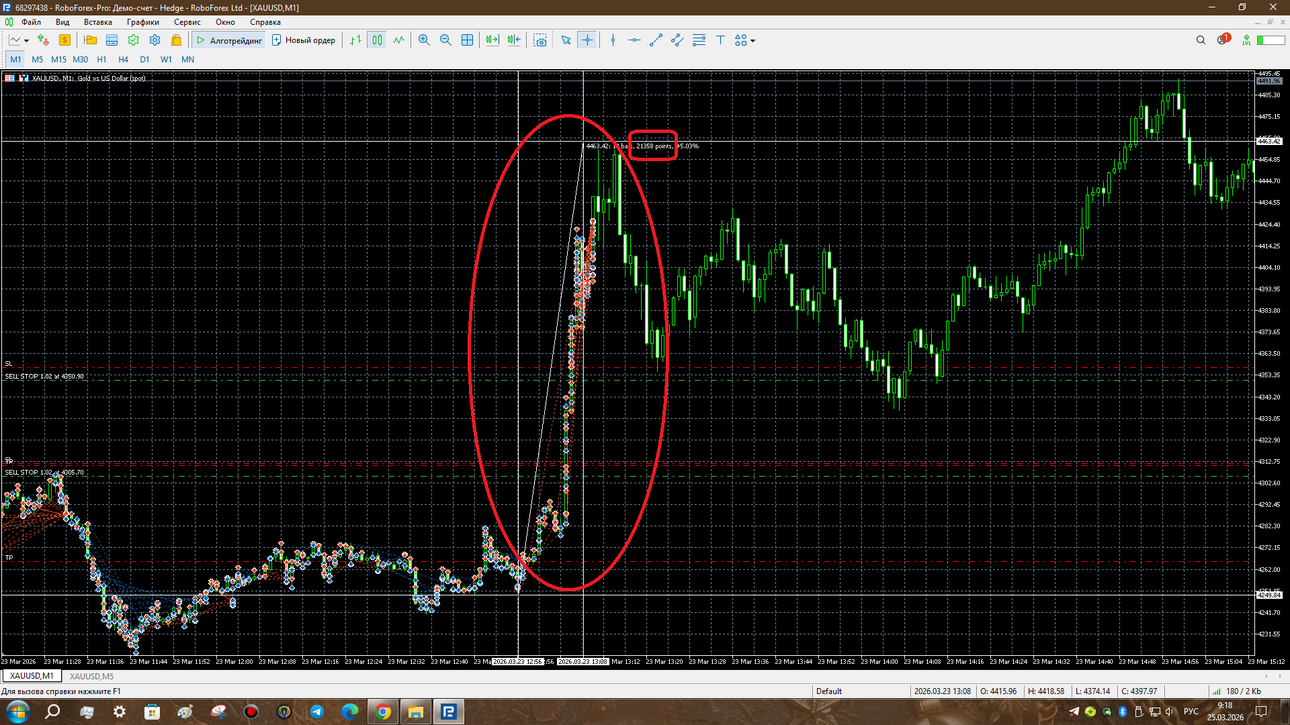The width and height of the screenshot is (1290, 725).
Task: Select the Fibonacci retracement tool
Action: 699,40
